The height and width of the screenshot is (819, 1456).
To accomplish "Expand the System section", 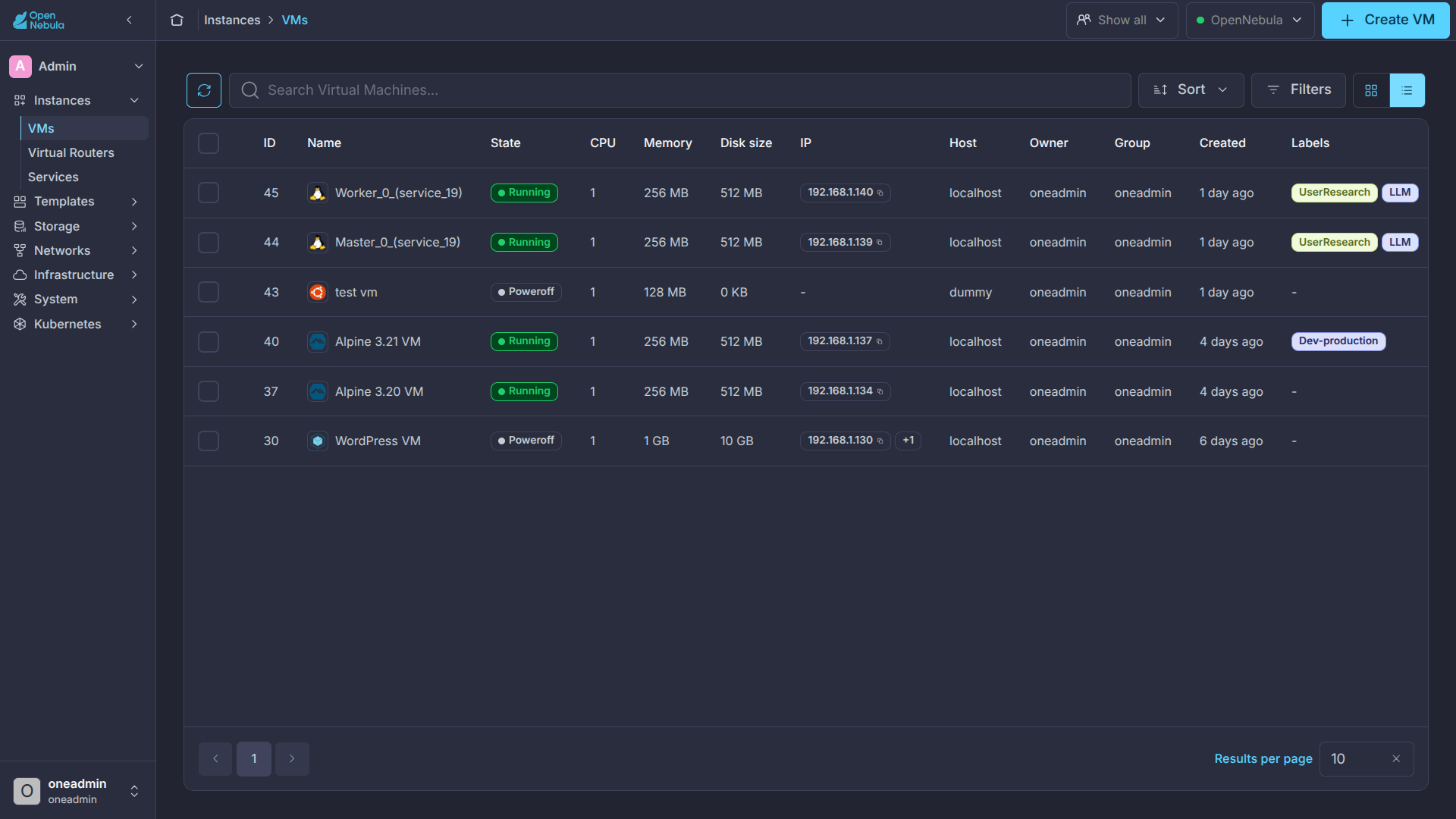I will (134, 300).
